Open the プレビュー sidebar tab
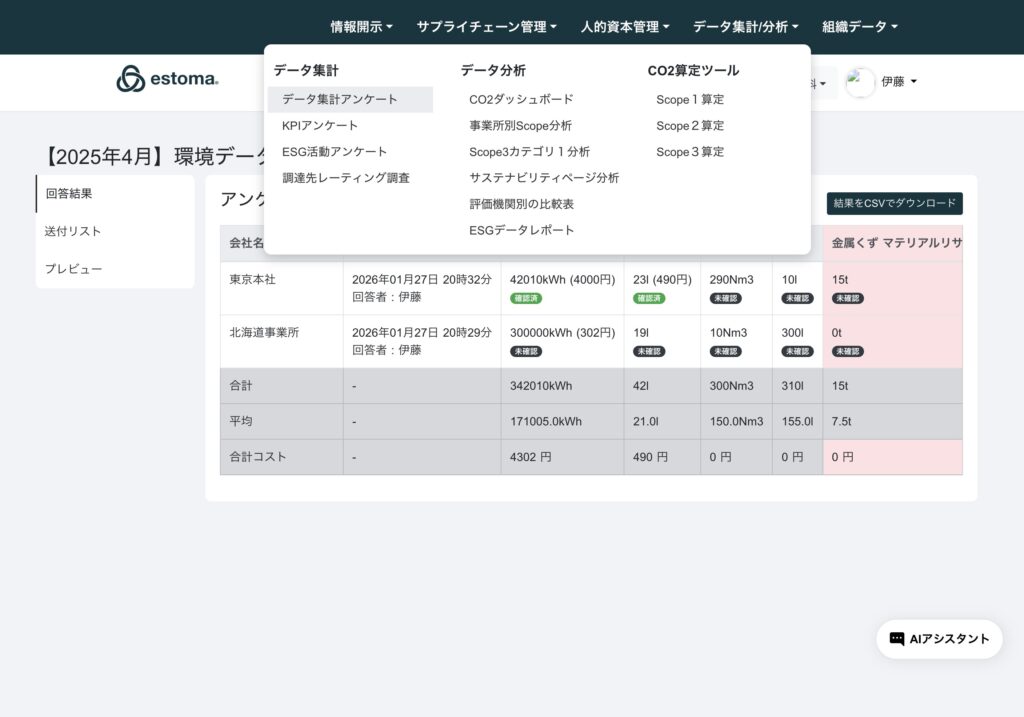Screen dimensions: 1024x717 [73, 269]
